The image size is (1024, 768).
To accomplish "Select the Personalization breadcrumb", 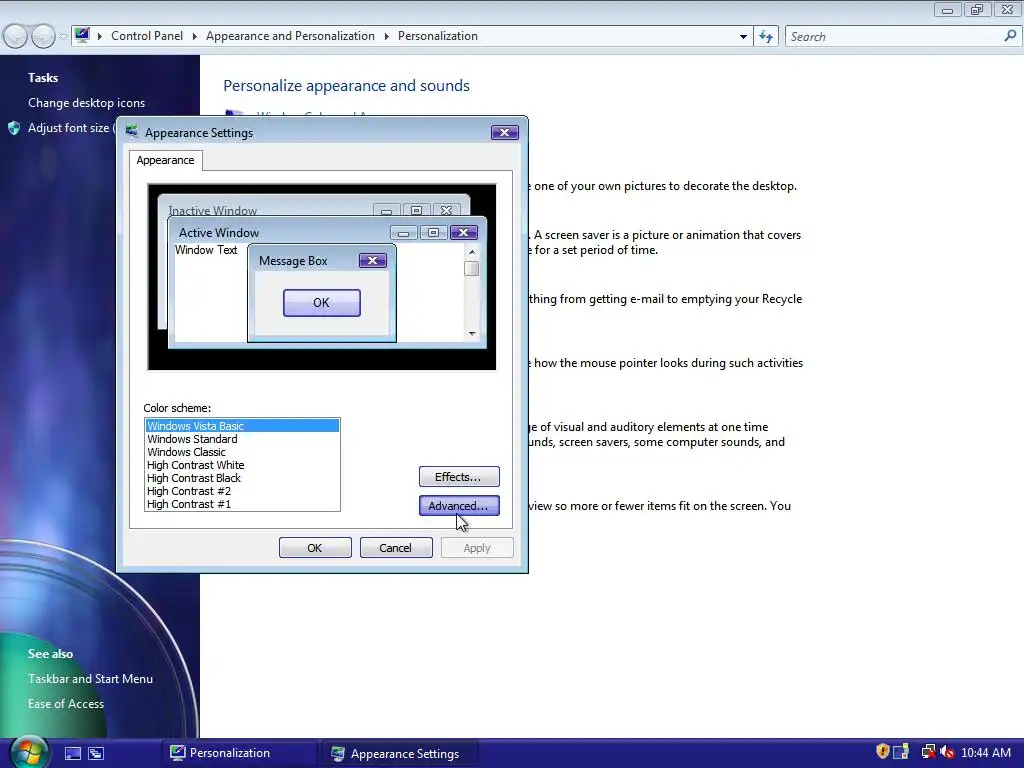I will 438,36.
